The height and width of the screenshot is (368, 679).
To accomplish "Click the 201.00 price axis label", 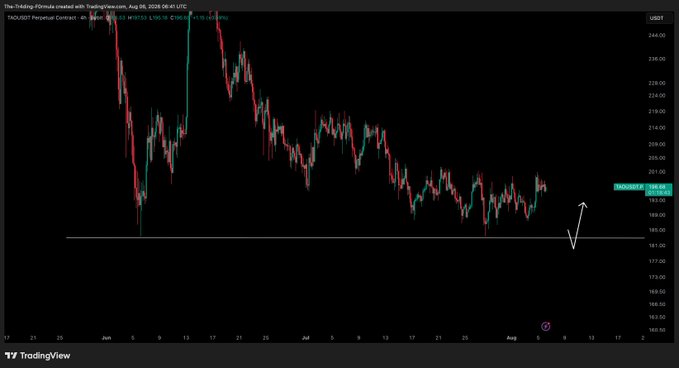I will 656,172.
